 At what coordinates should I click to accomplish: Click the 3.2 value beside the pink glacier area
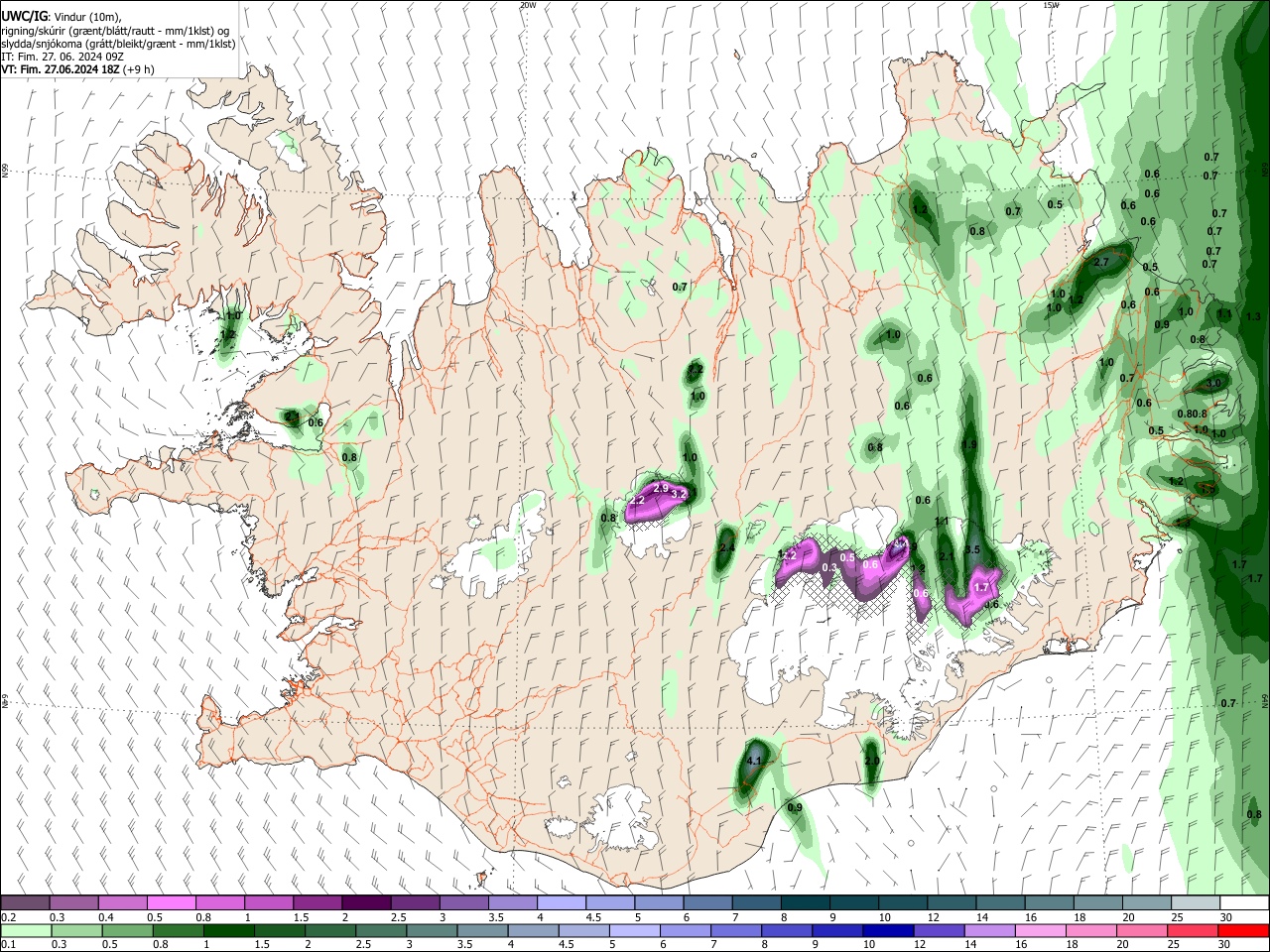(680, 494)
